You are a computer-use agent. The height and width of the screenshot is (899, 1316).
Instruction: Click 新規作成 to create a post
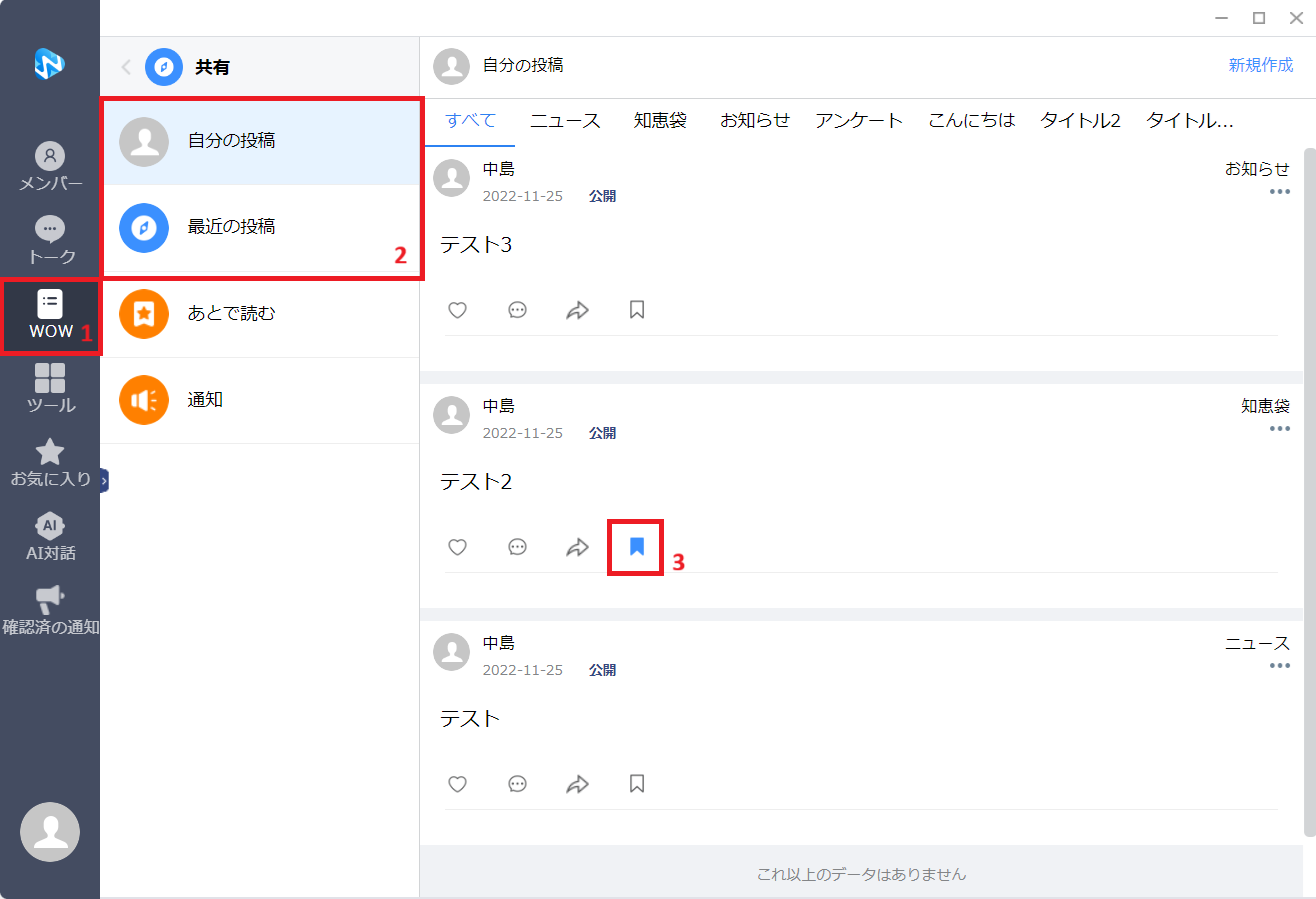pyautogui.click(x=1261, y=65)
